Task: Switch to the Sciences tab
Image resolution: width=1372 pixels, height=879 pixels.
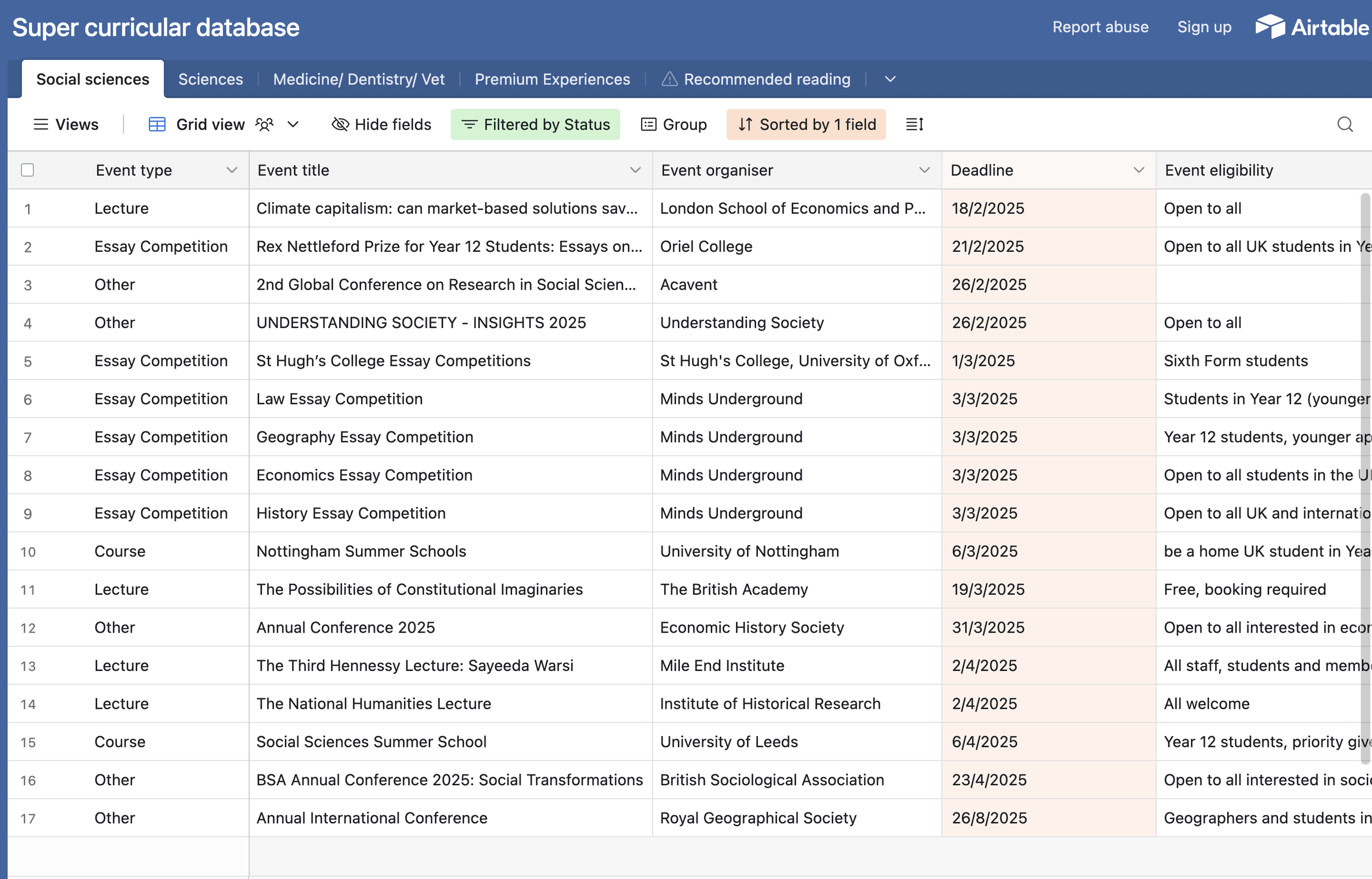Action: (210, 79)
